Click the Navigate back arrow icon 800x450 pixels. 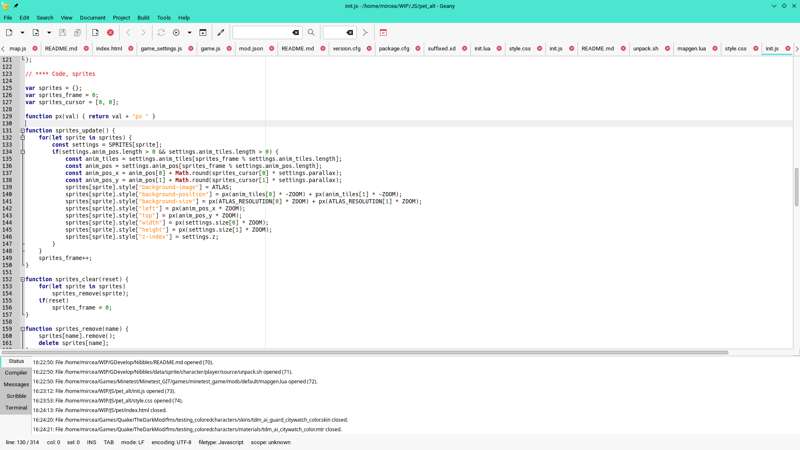point(128,33)
